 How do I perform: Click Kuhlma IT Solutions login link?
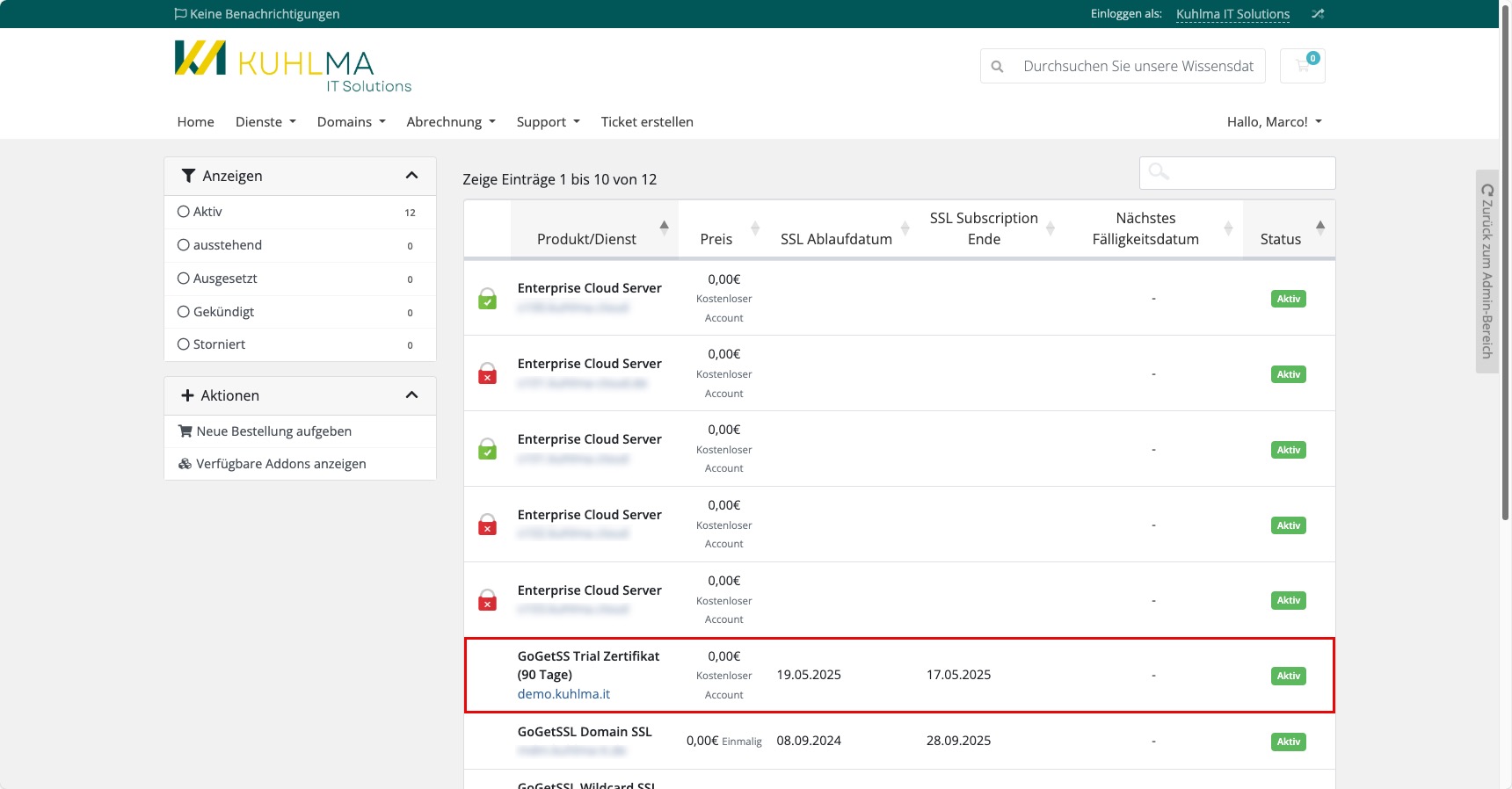(1232, 14)
